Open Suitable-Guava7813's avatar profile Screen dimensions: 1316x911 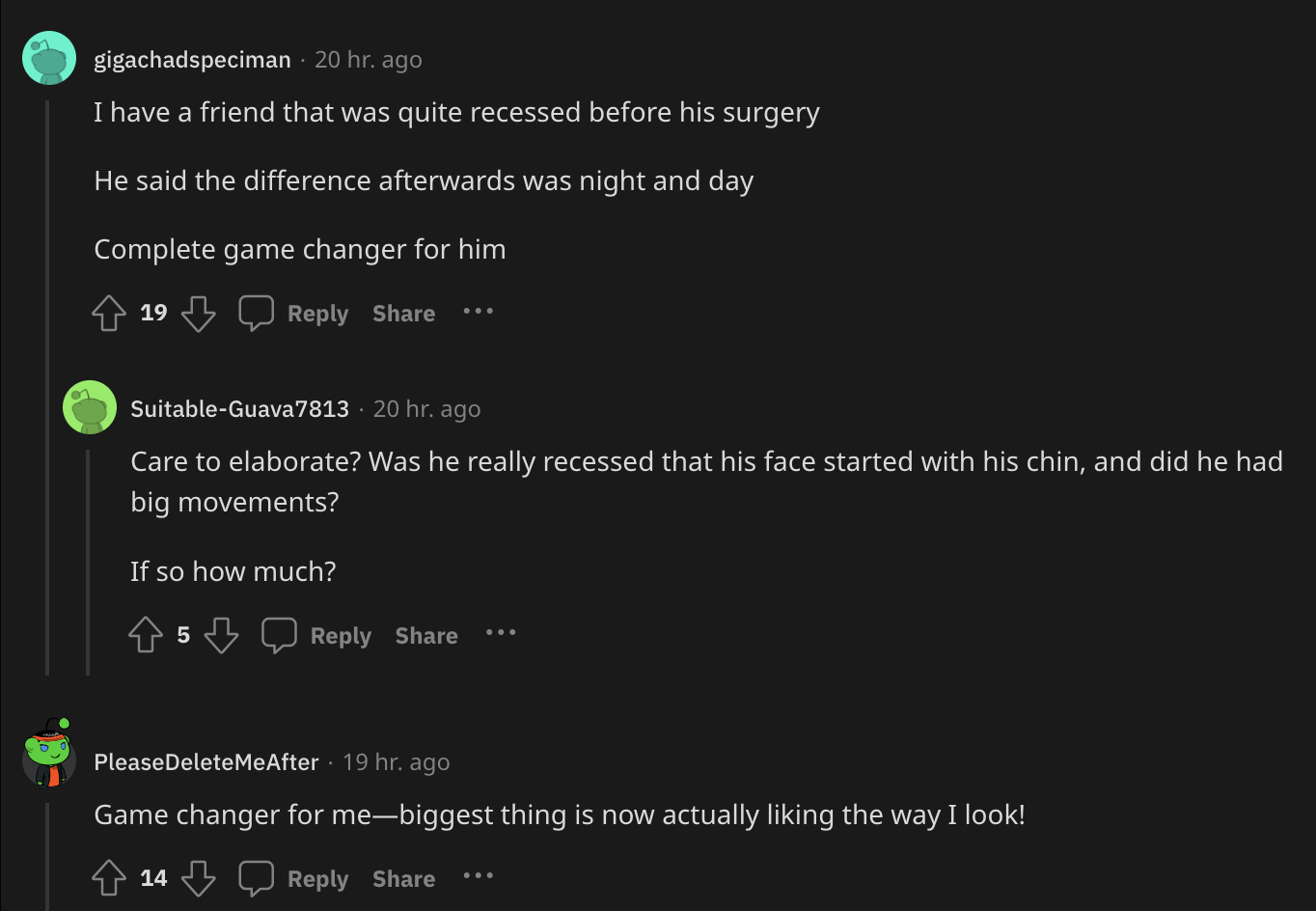[90, 407]
